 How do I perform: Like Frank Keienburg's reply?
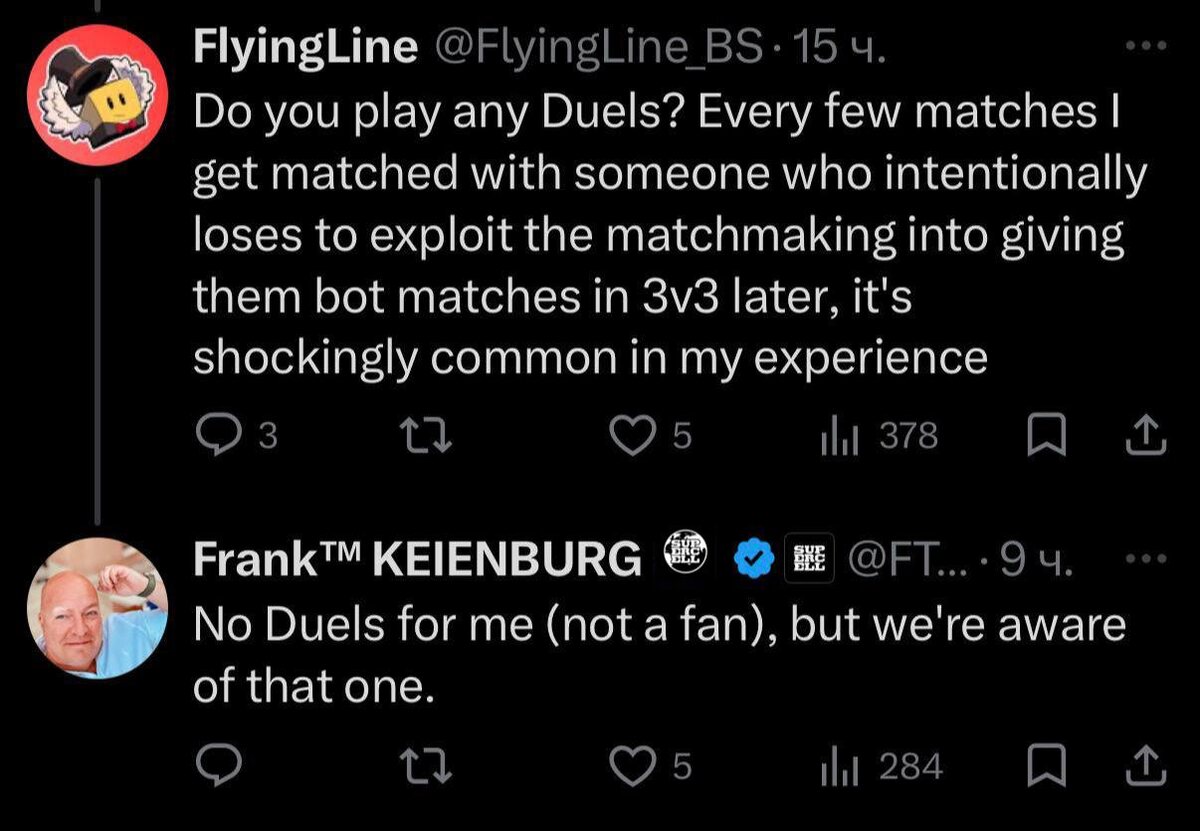pyautogui.click(x=634, y=766)
